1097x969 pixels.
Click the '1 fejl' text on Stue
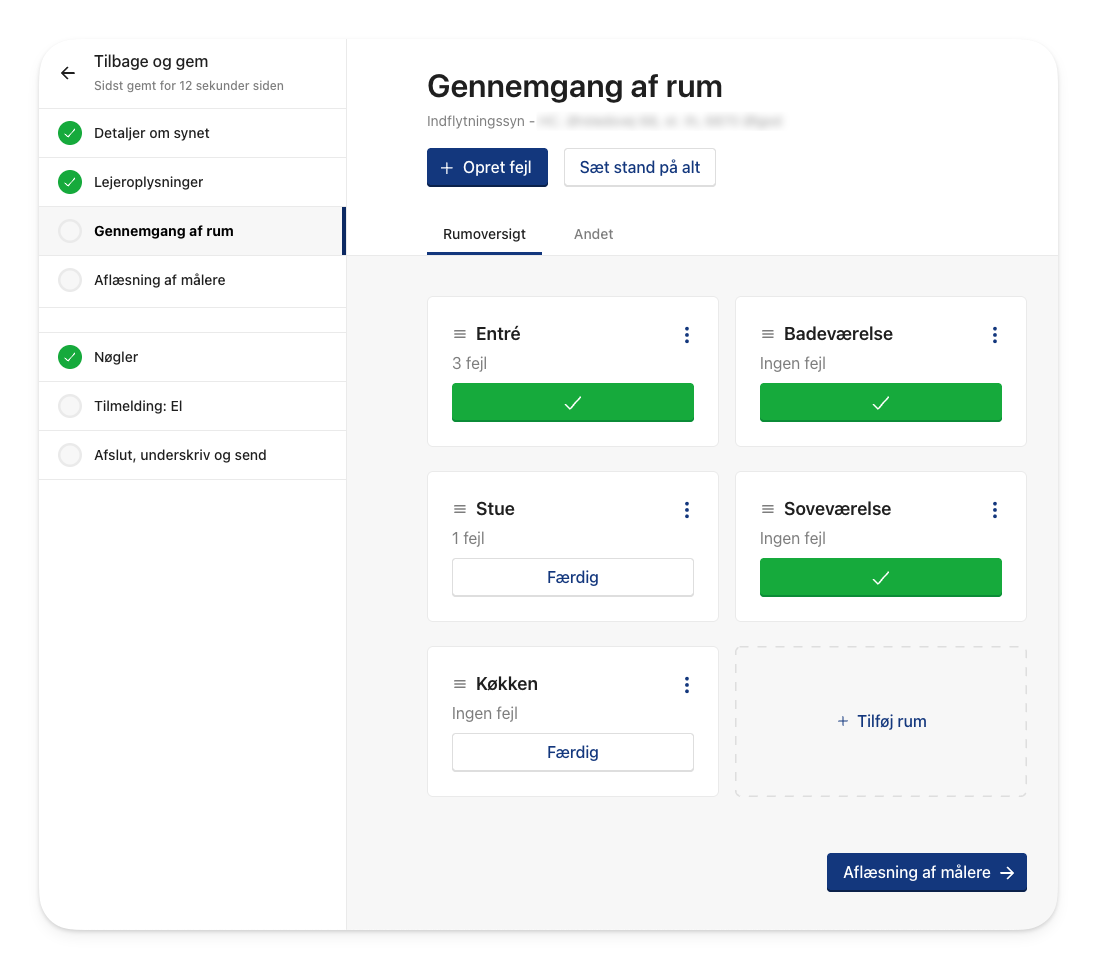point(468,538)
